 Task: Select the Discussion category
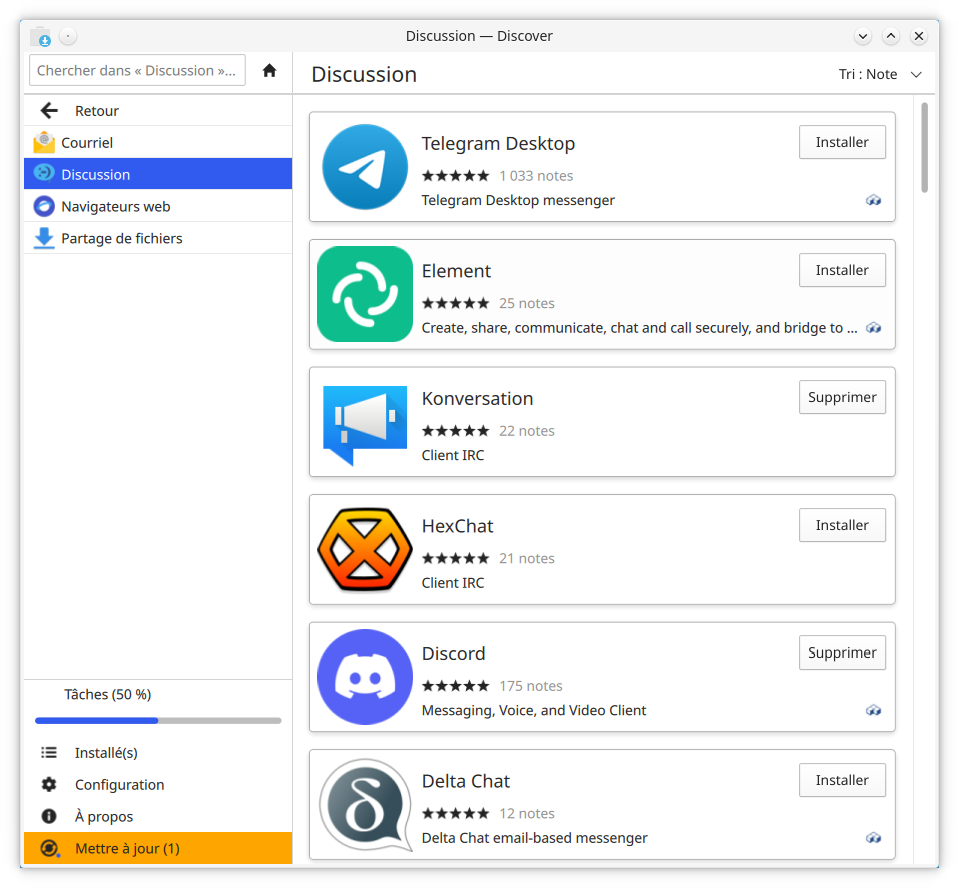coord(158,174)
